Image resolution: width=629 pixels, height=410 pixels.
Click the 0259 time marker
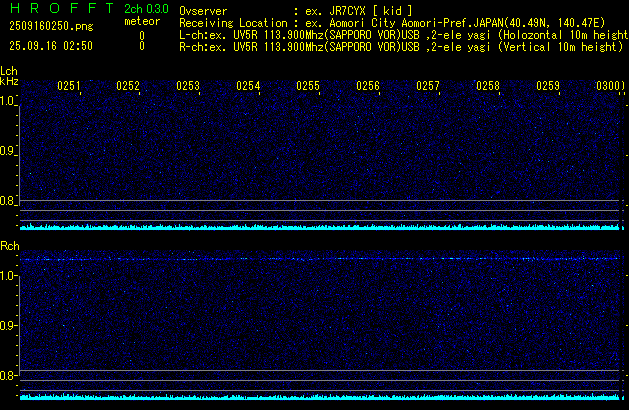pos(548,86)
